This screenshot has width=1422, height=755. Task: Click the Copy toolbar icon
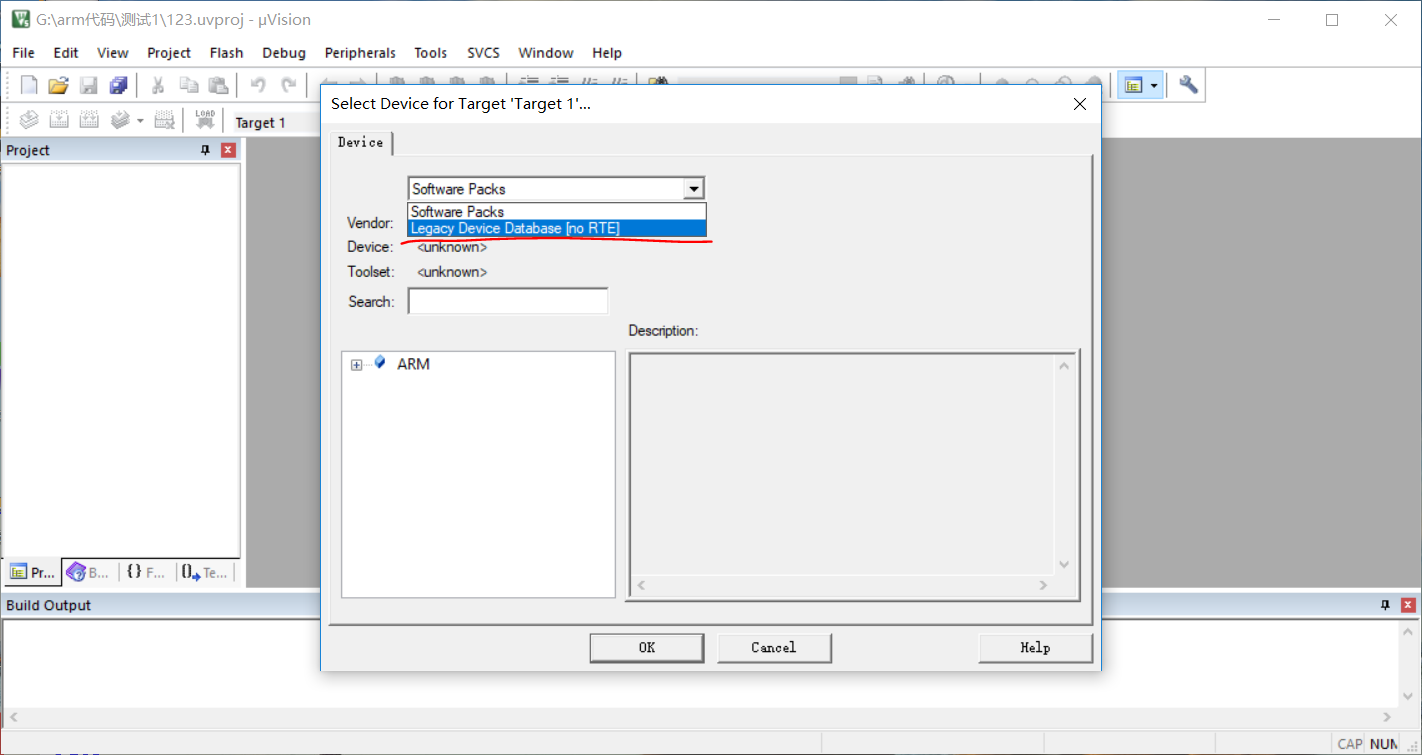coord(188,85)
